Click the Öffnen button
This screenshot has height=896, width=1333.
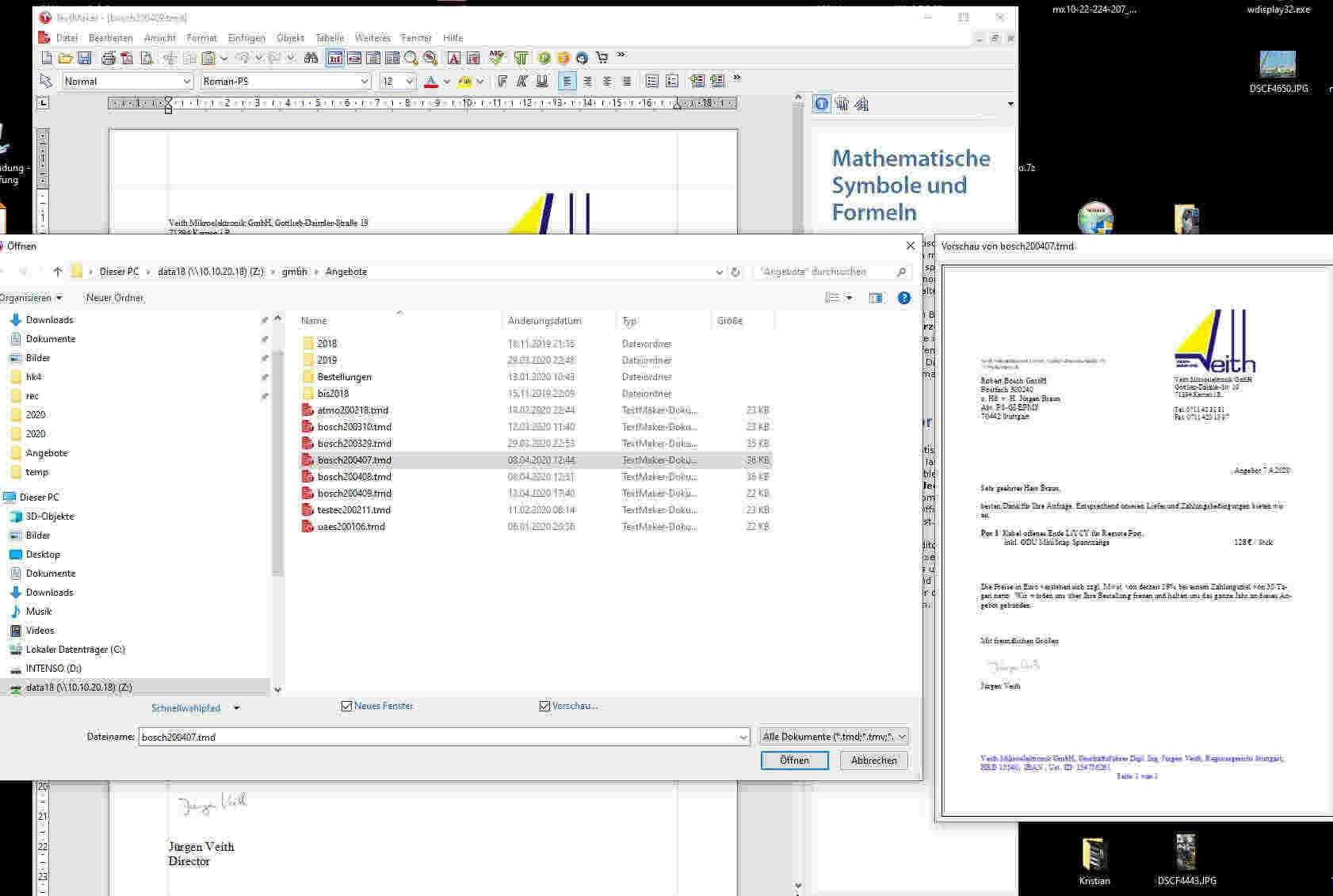pyautogui.click(x=794, y=761)
